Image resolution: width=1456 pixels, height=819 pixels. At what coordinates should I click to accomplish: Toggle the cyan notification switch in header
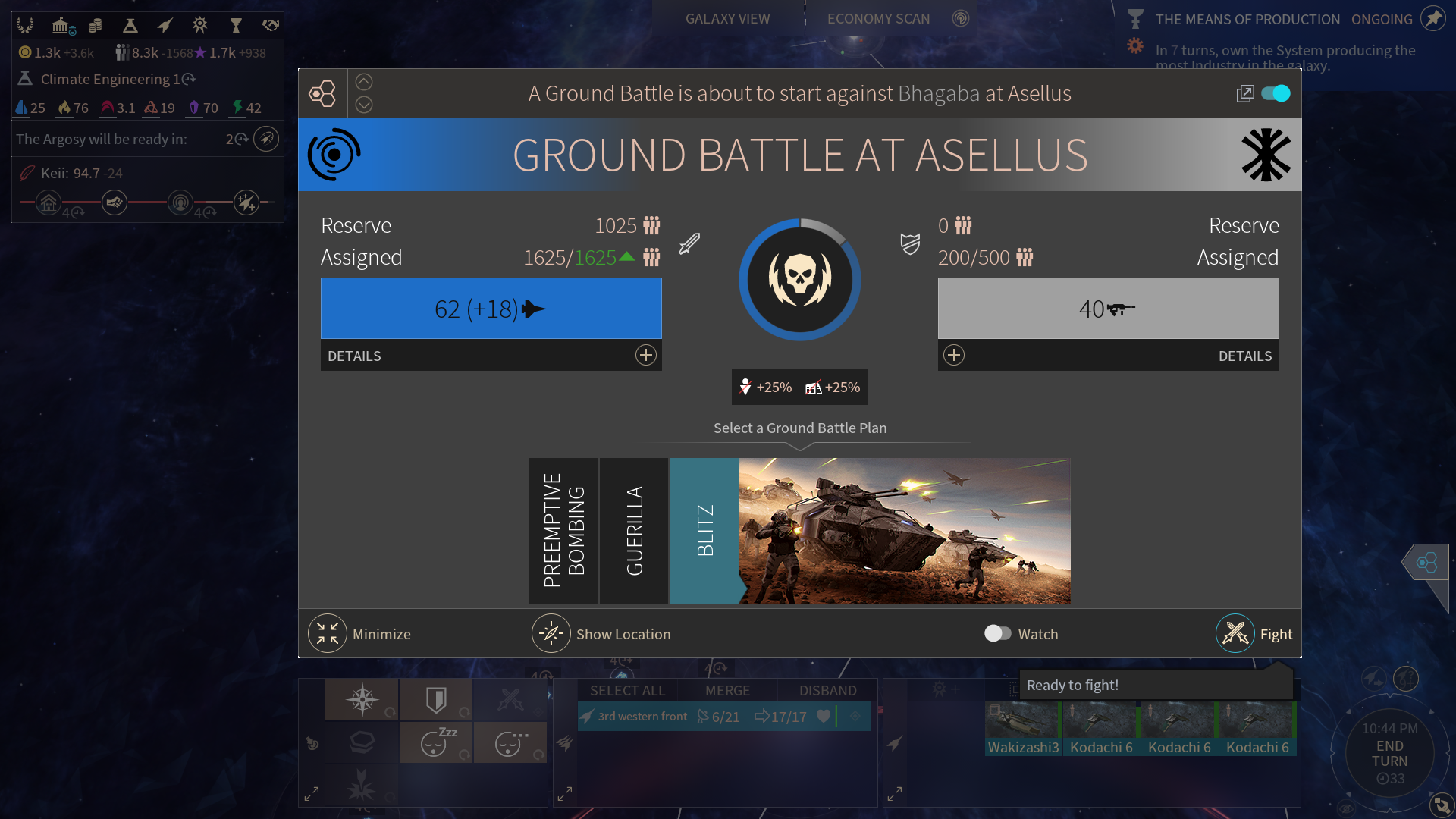[x=1276, y=93]
